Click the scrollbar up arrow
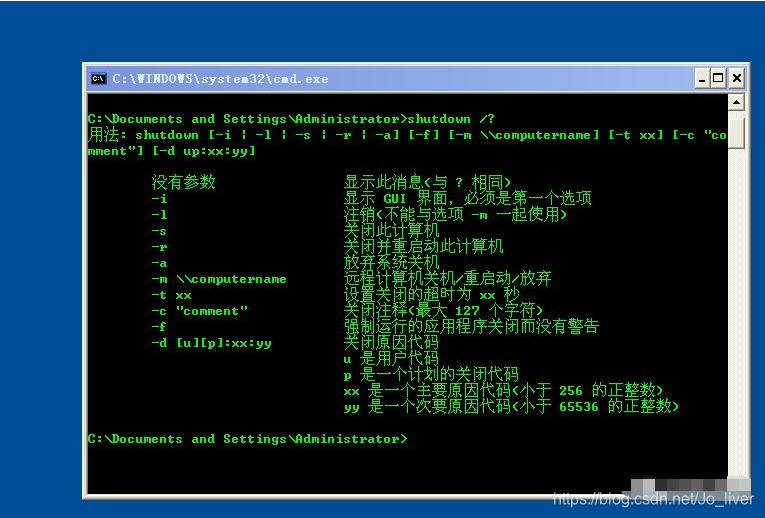This screenshot has width=765, height=518. point(736,102)
